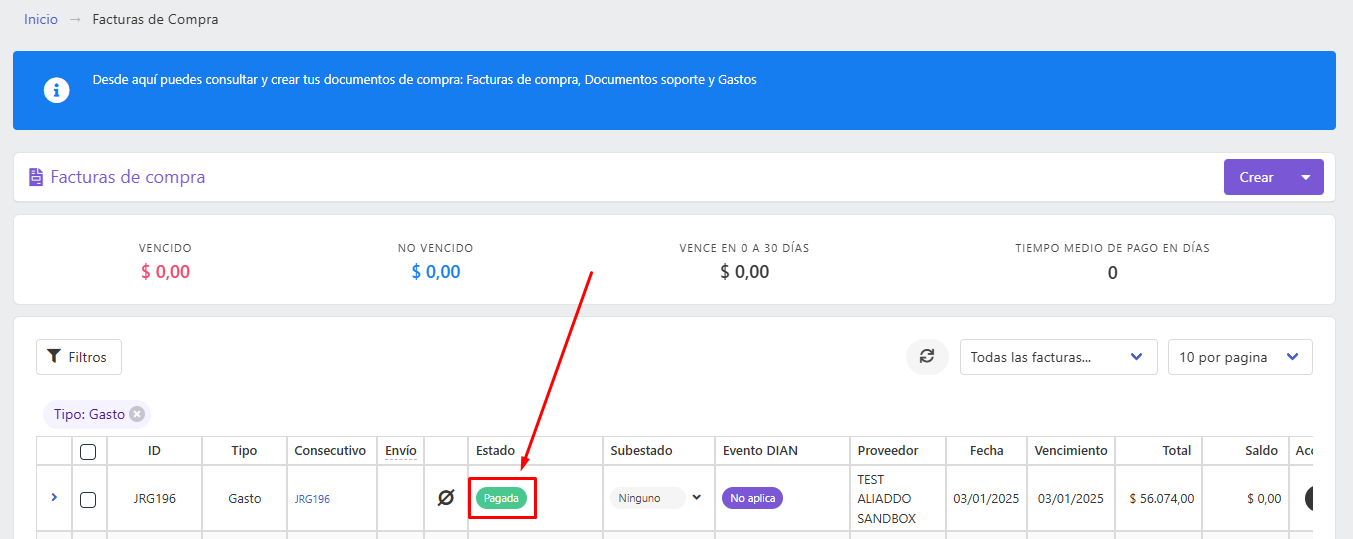Click the Crear button
The height and width of the screenshot is (539, 1353).
[x=1257, y=177]
